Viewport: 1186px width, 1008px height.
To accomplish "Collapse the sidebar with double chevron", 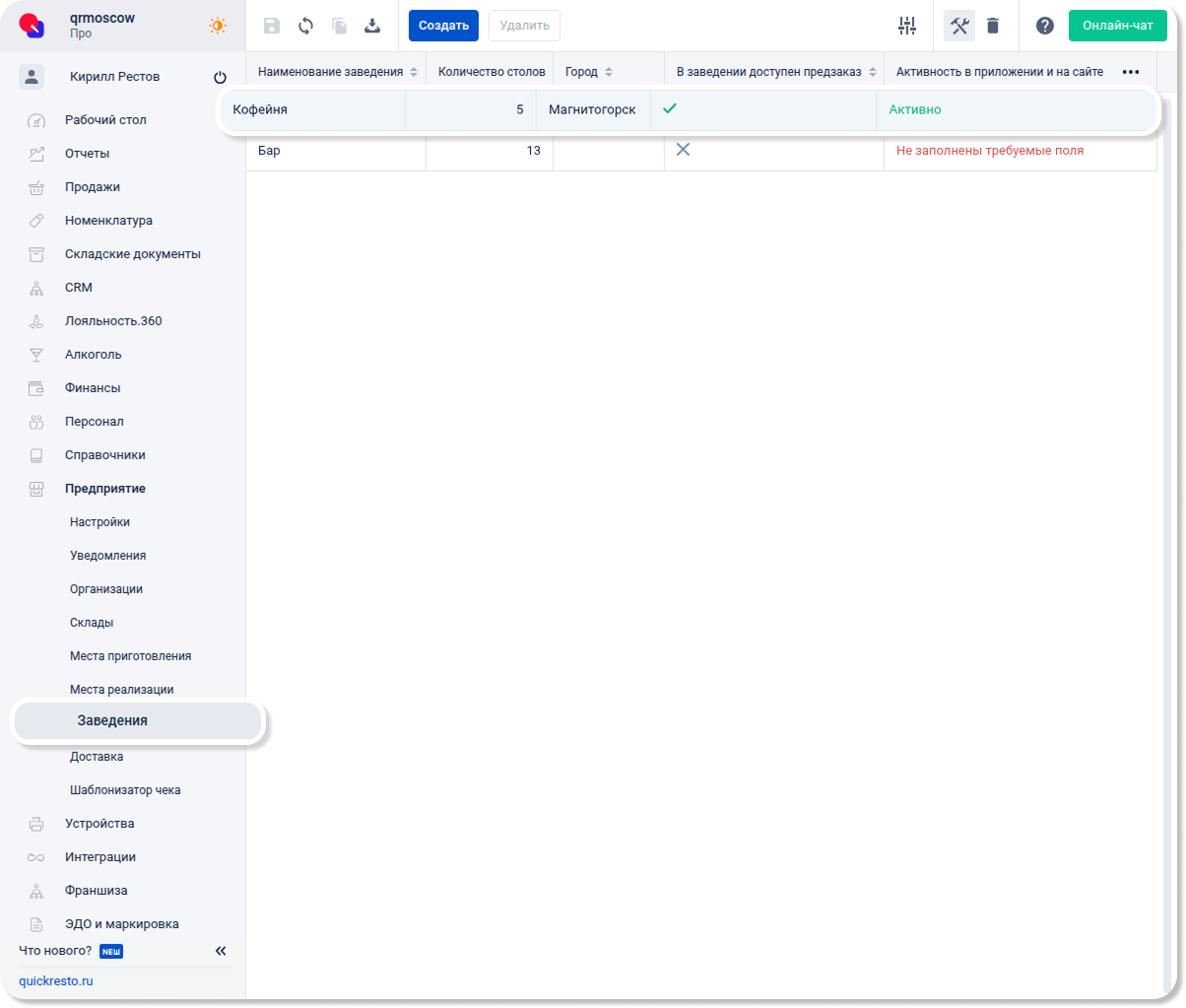I will click(221, 951).
